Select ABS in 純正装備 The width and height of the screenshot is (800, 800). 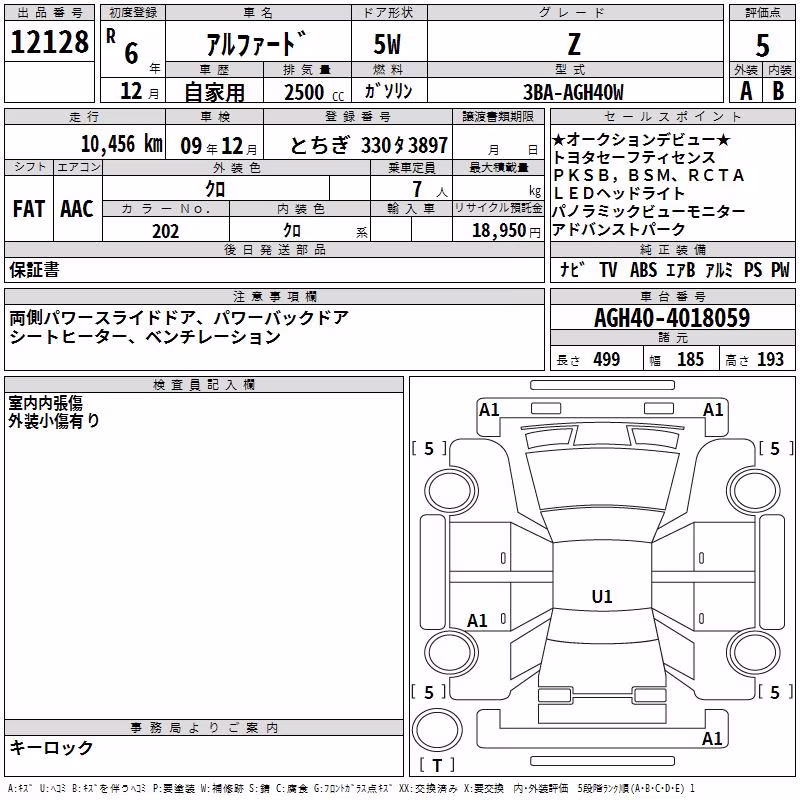coord(643,269)
